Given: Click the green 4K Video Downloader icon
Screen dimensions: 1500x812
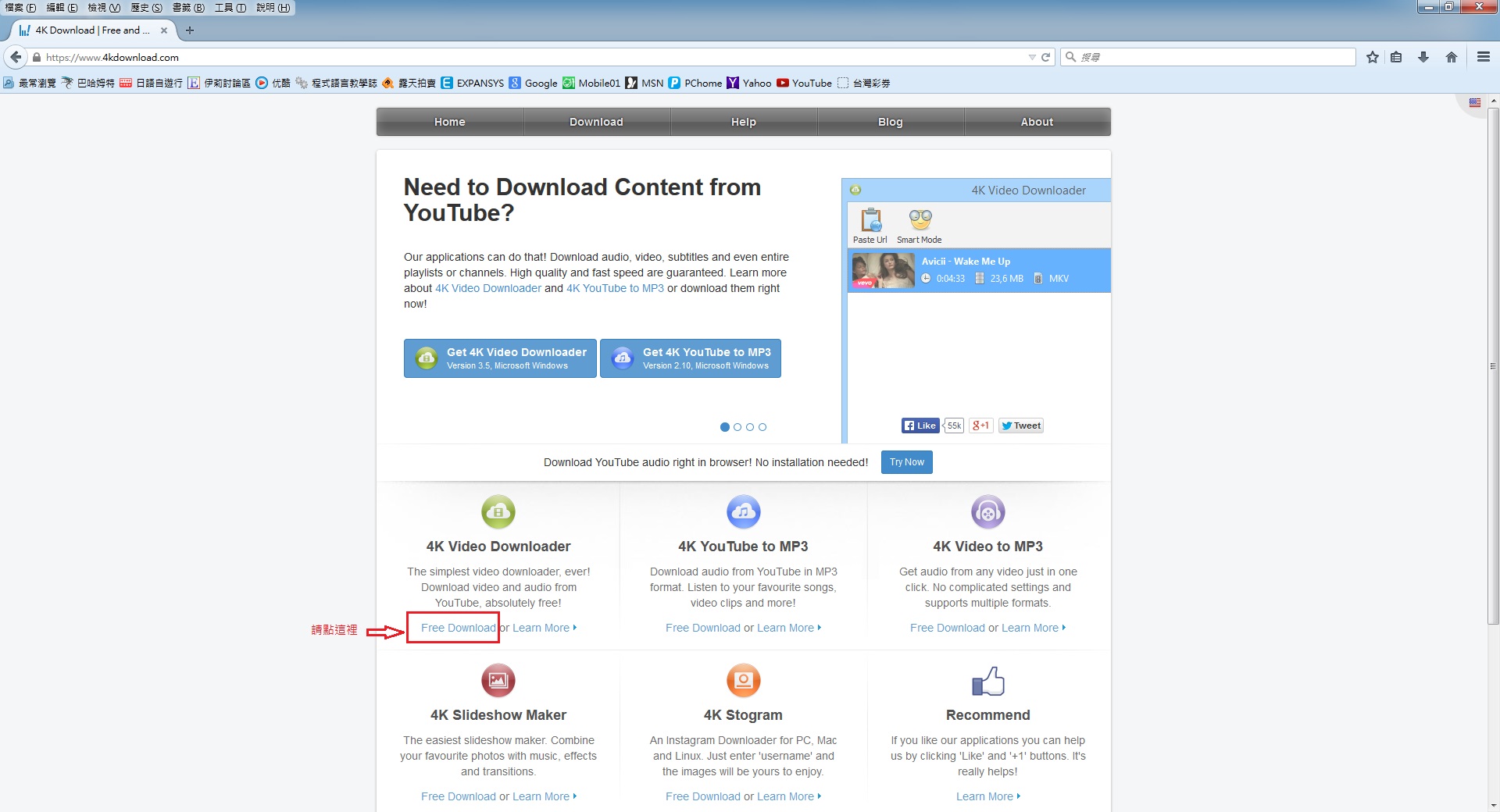Looking at the screenshot, I should click(498, 512).
